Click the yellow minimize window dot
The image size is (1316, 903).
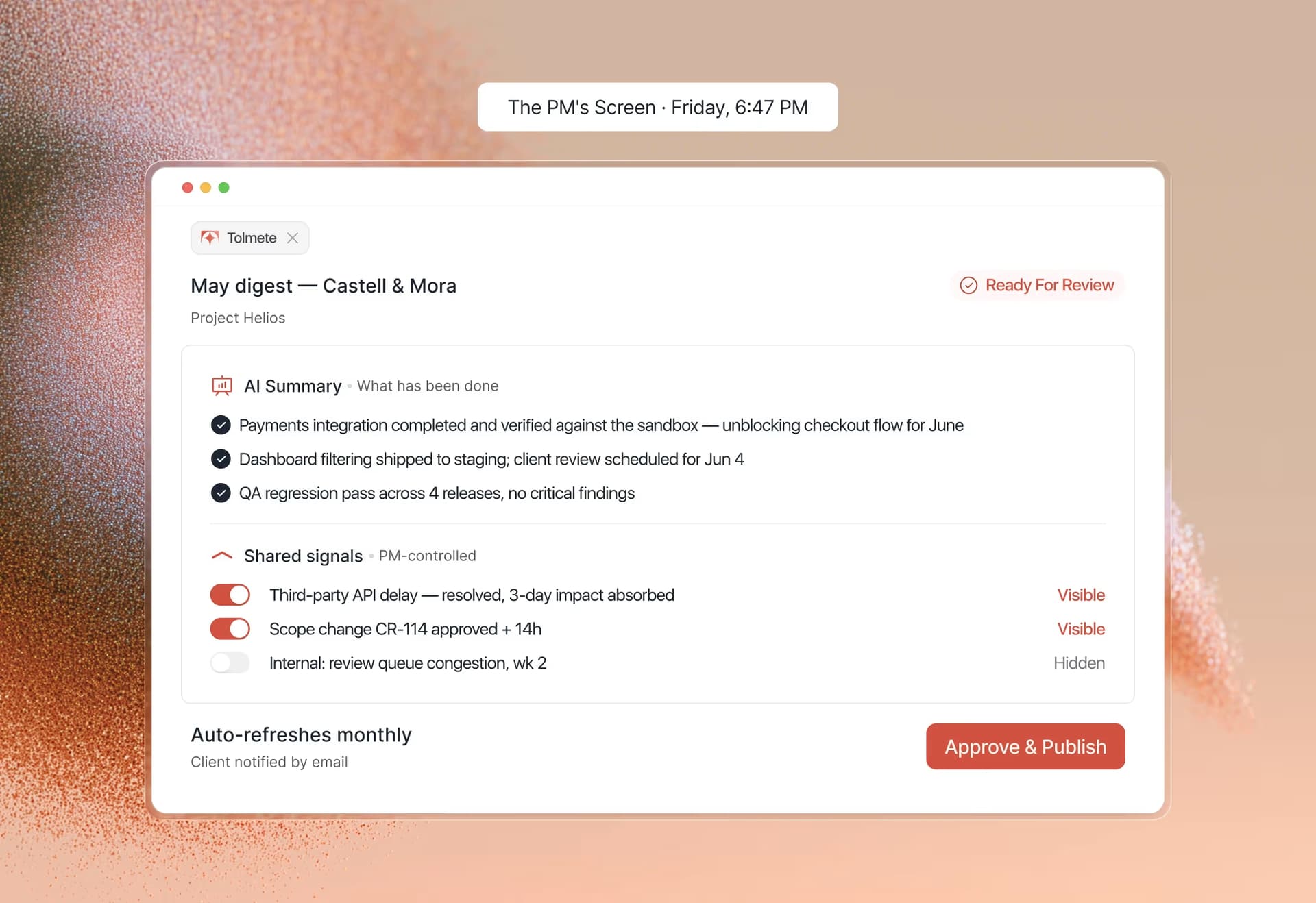pyautogui.click(x=206, y=188)
